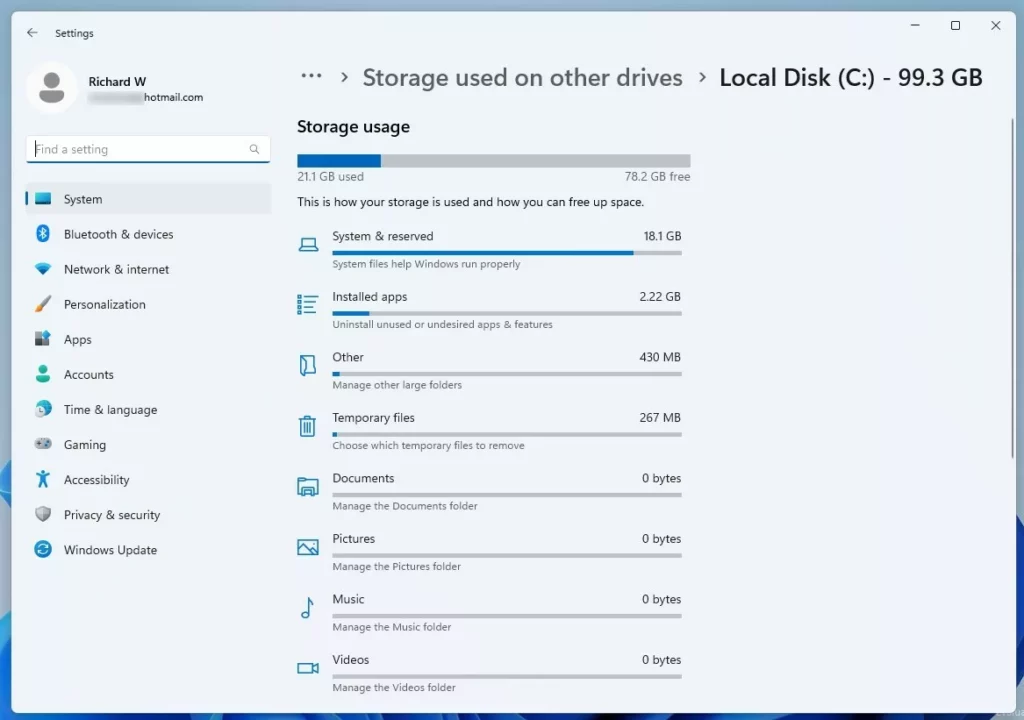Click the user profile avatar

(x=52, y=88)
